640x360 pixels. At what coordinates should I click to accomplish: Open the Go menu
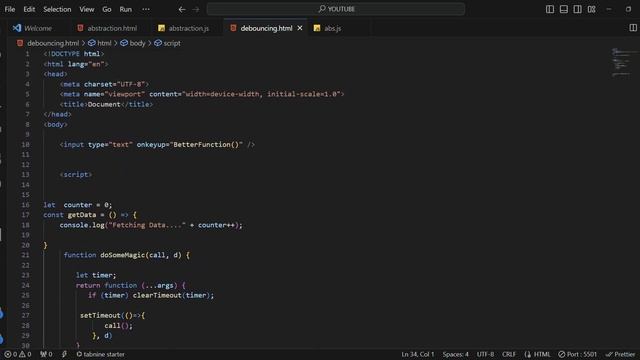pyautogui.click(x=107, y=9)
